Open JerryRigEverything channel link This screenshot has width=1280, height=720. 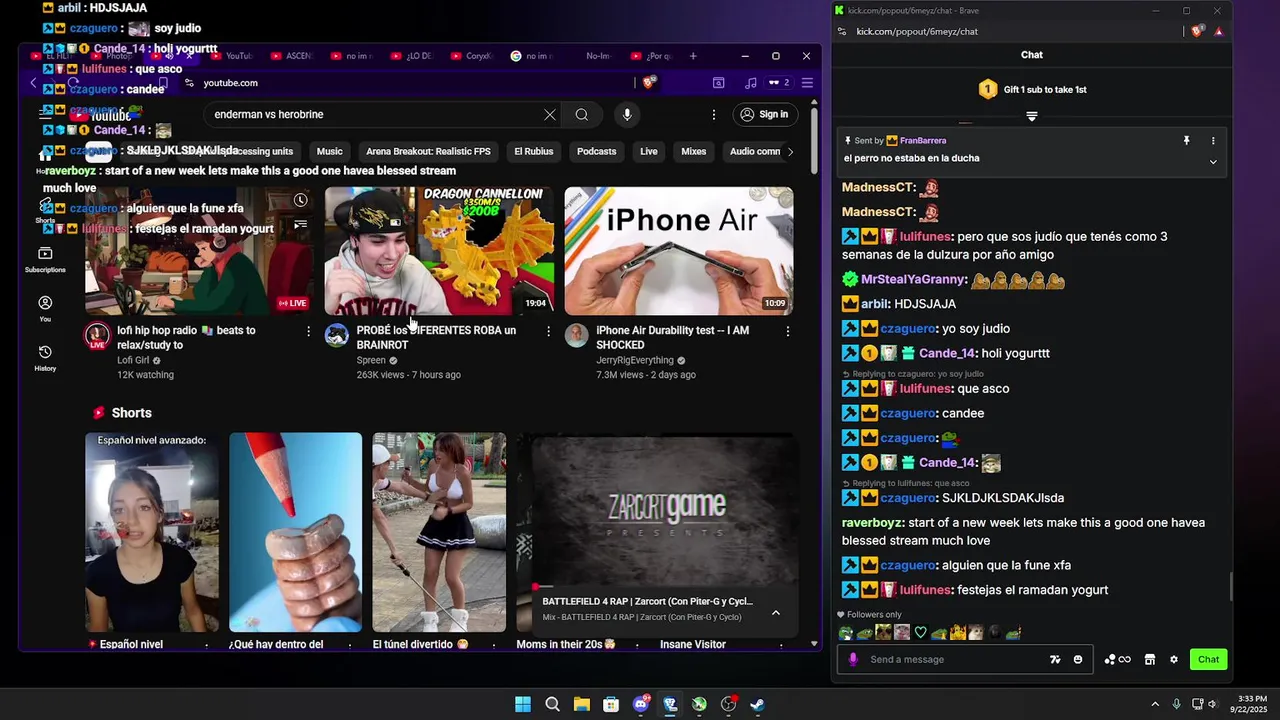[x=635, y=360]
